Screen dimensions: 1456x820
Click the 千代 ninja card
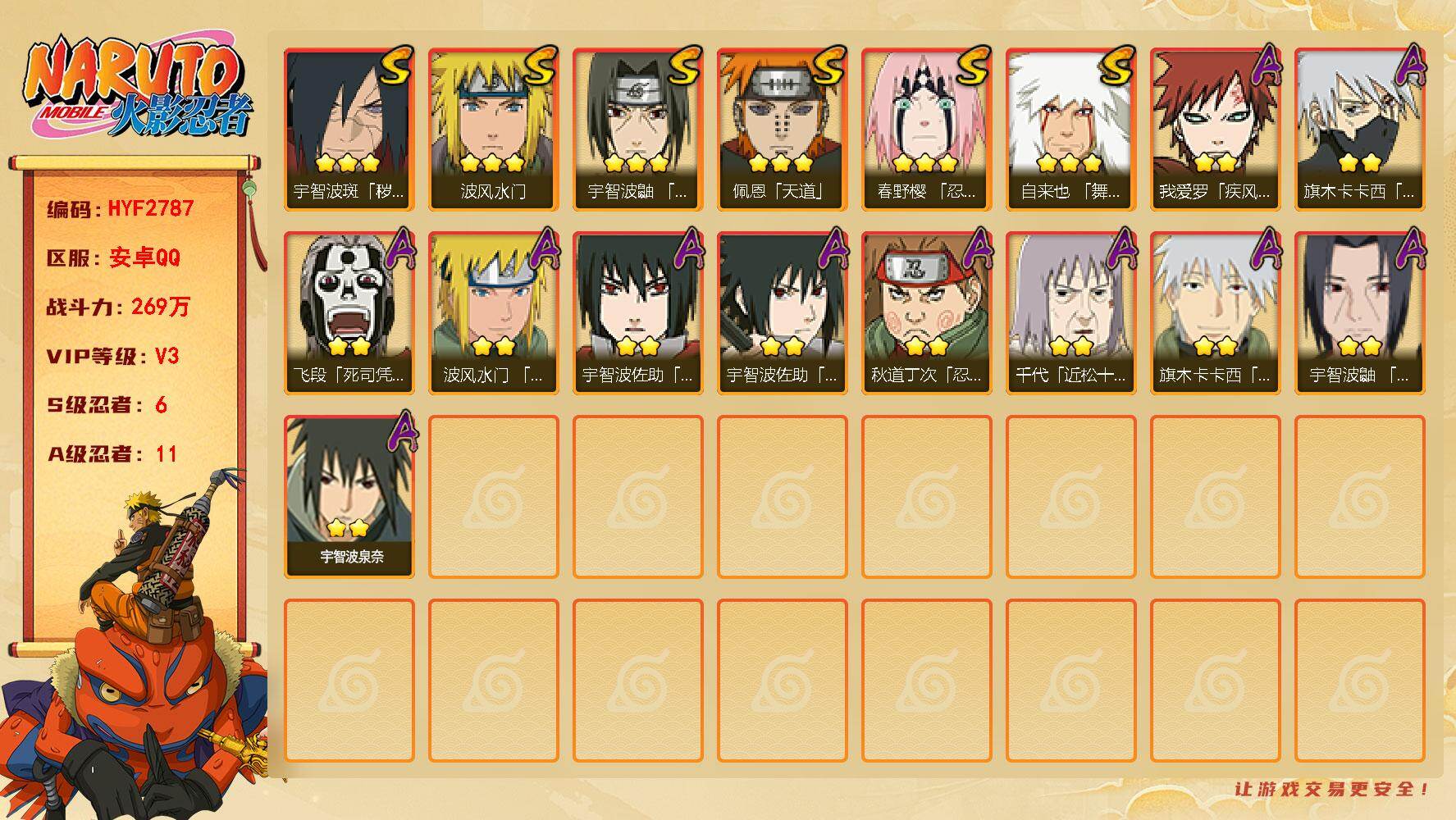click(1070, 313)
